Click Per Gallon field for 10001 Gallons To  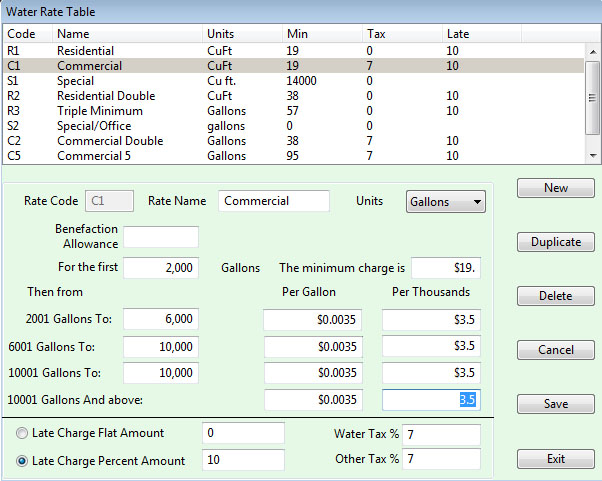click(313, 373)
